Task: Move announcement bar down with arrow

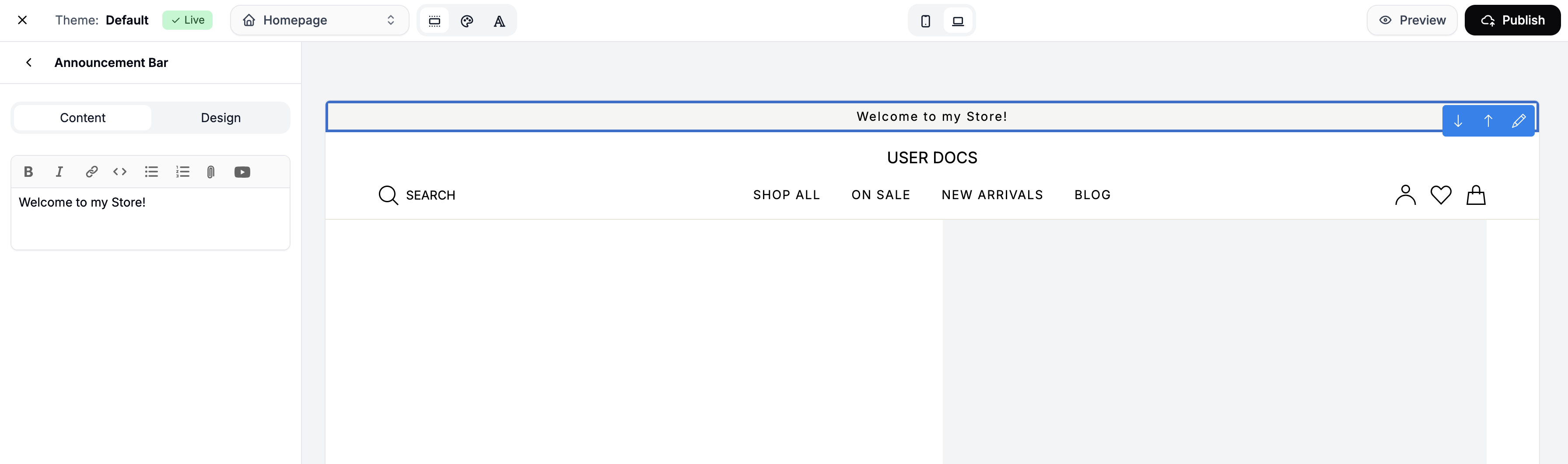Action: click(x=1458, y=120)
